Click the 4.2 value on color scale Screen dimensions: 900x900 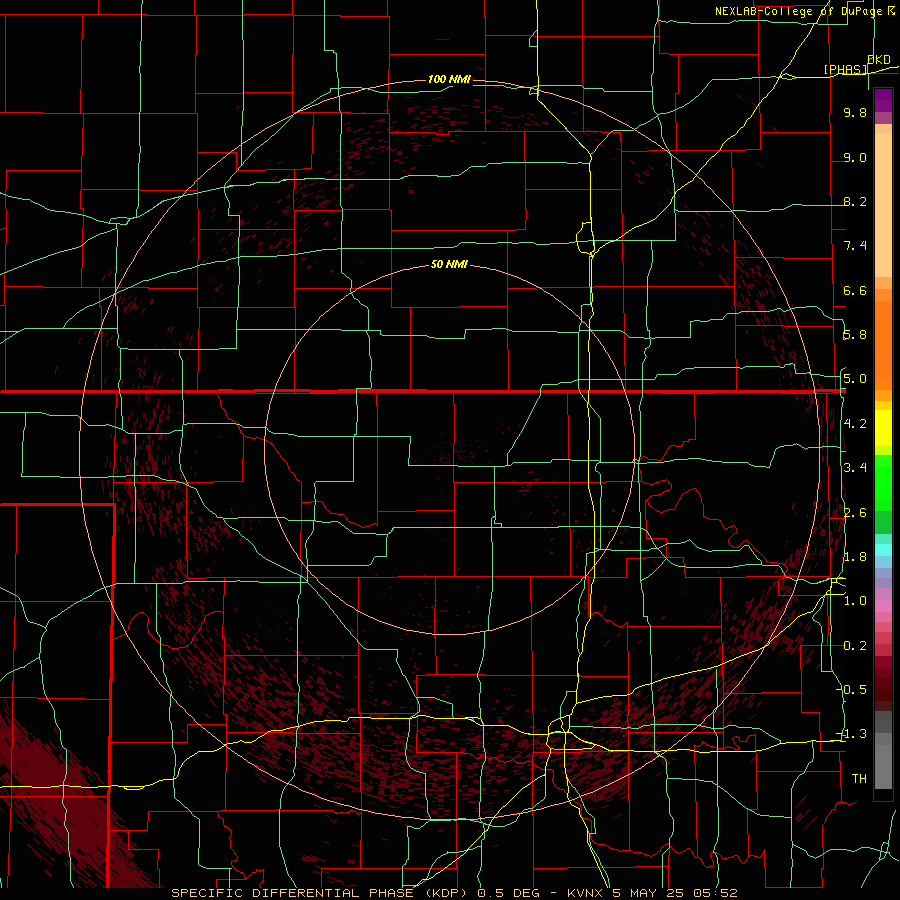[x=855, y=424]
